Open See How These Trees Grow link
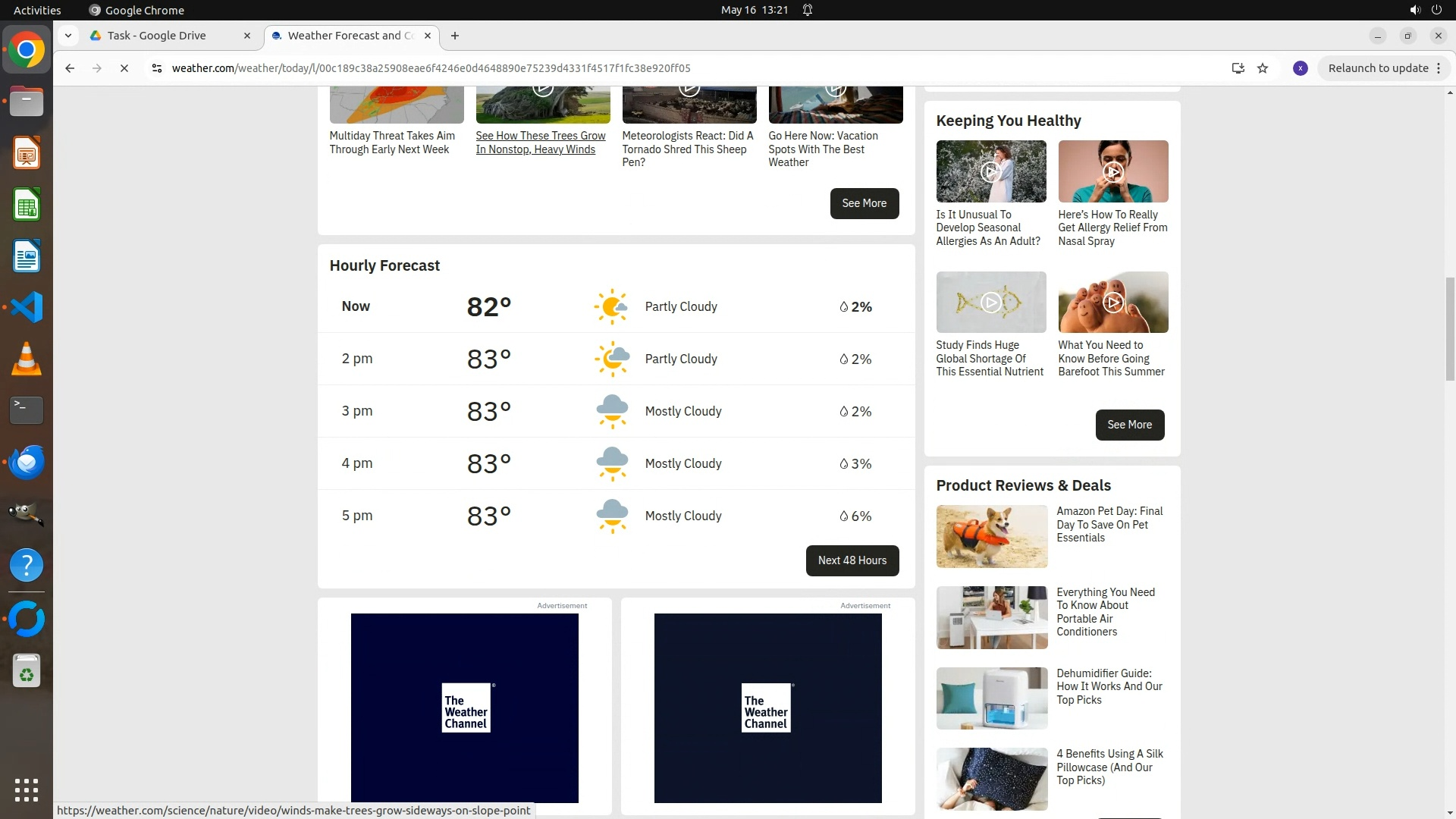 [x=540, y=143]
